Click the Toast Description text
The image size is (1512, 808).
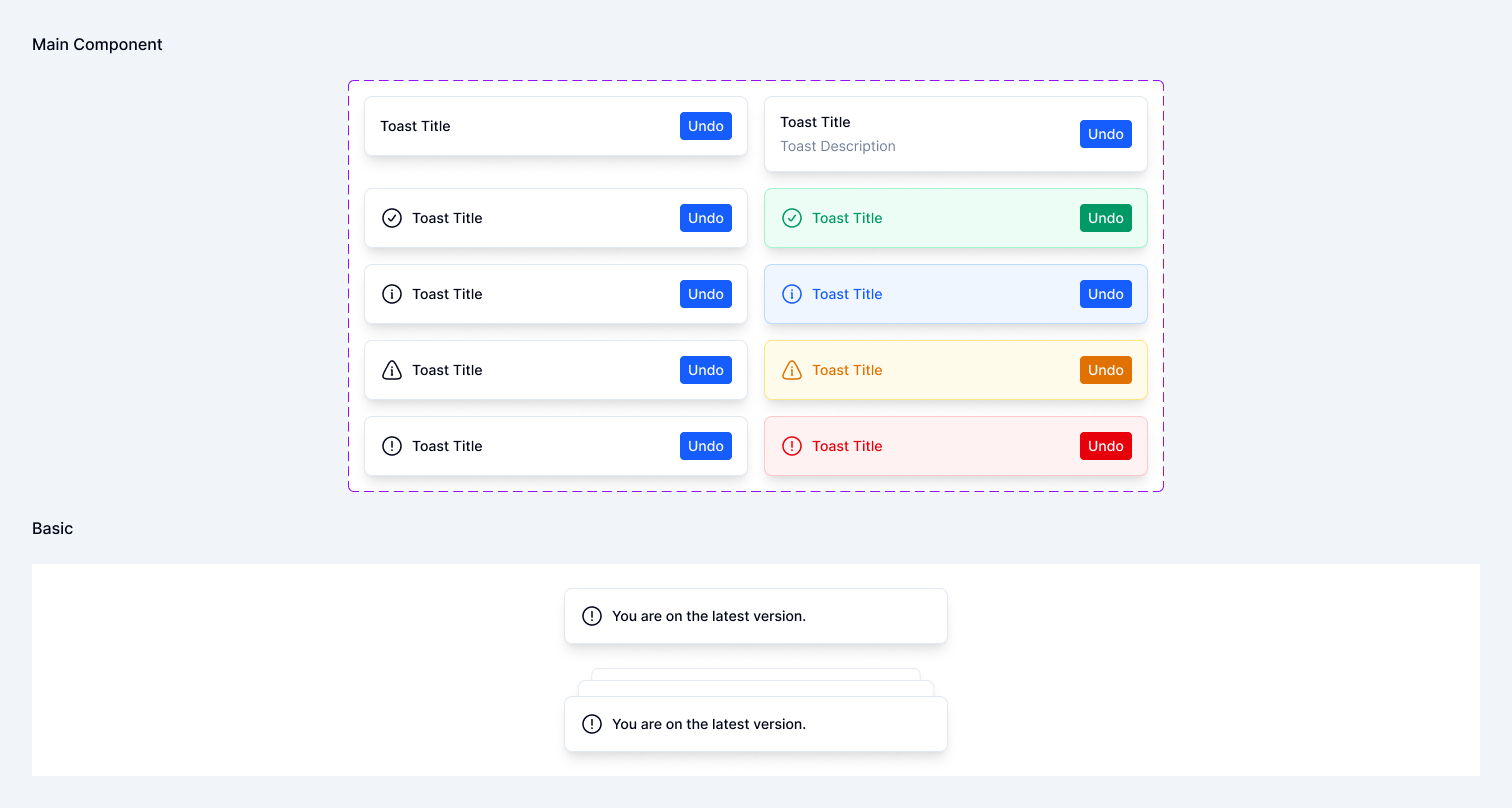click(x=837, y=146)
